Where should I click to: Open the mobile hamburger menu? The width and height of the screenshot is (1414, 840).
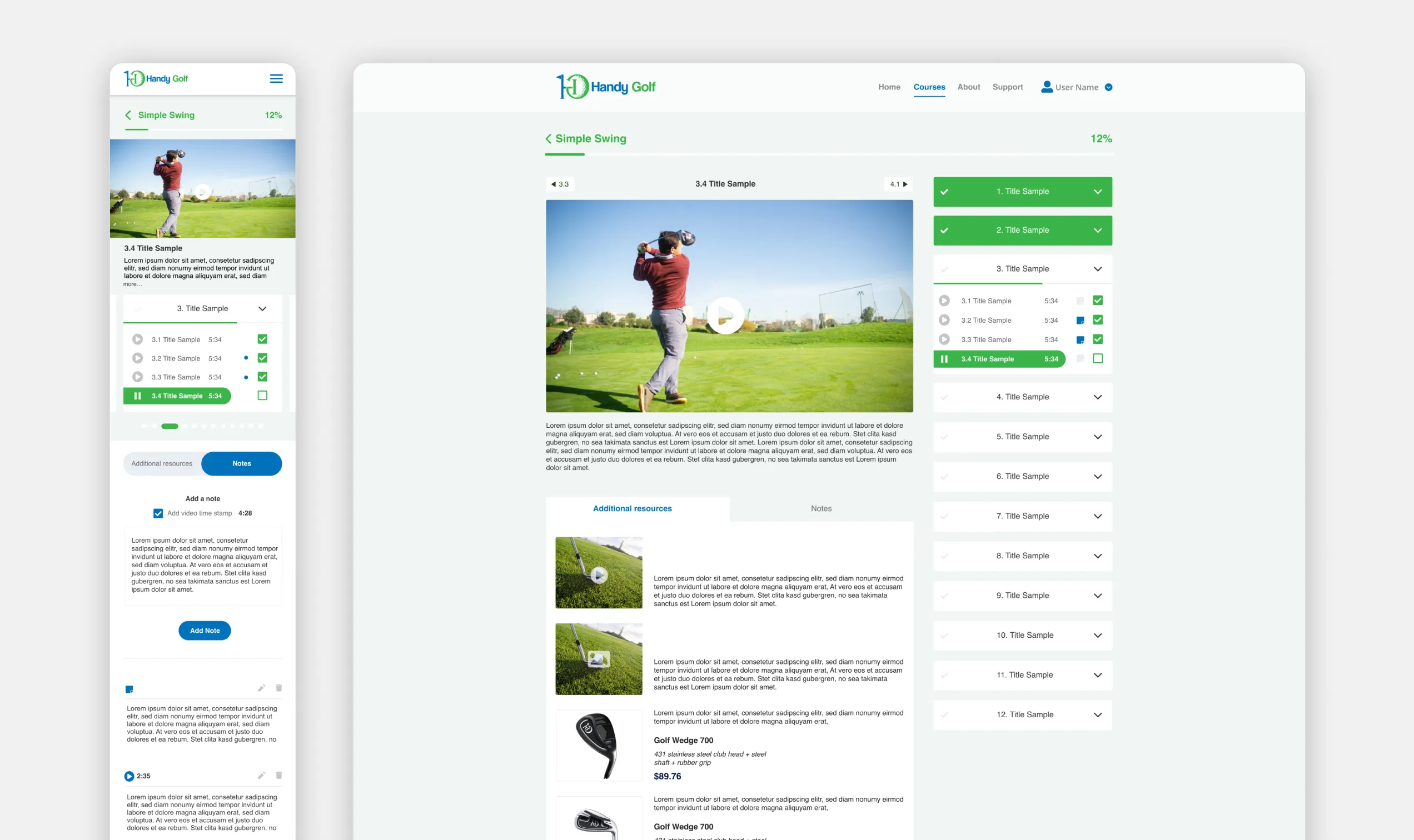[276, 79]
